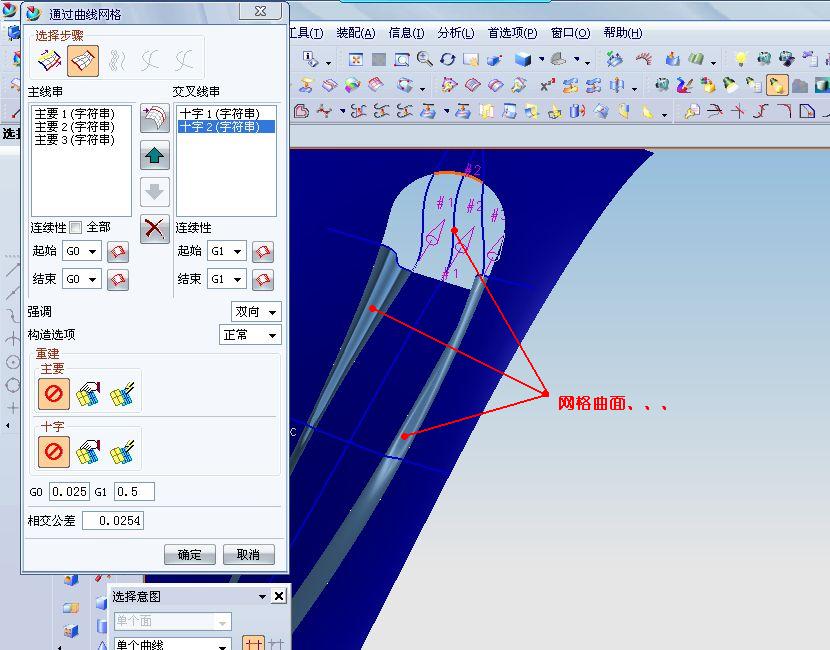Select the cross strings selection step icon
This screenshot has height=650, width=830.
point(83,61)
